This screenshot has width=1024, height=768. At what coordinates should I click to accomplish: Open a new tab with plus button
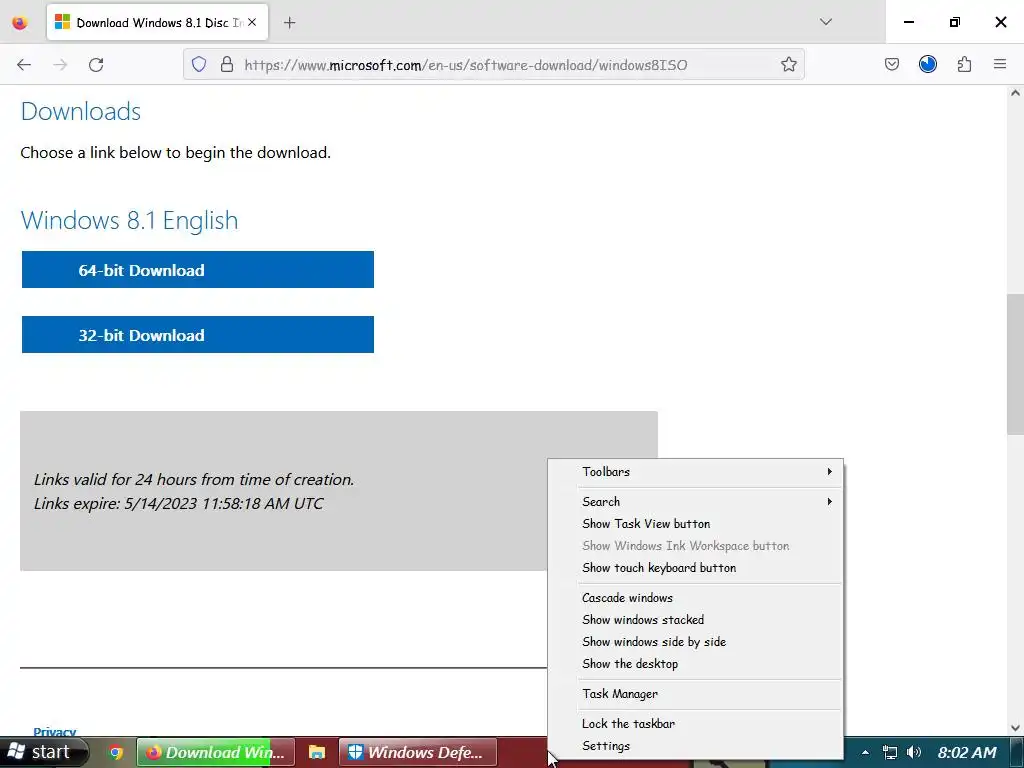[x=289, y=22]
